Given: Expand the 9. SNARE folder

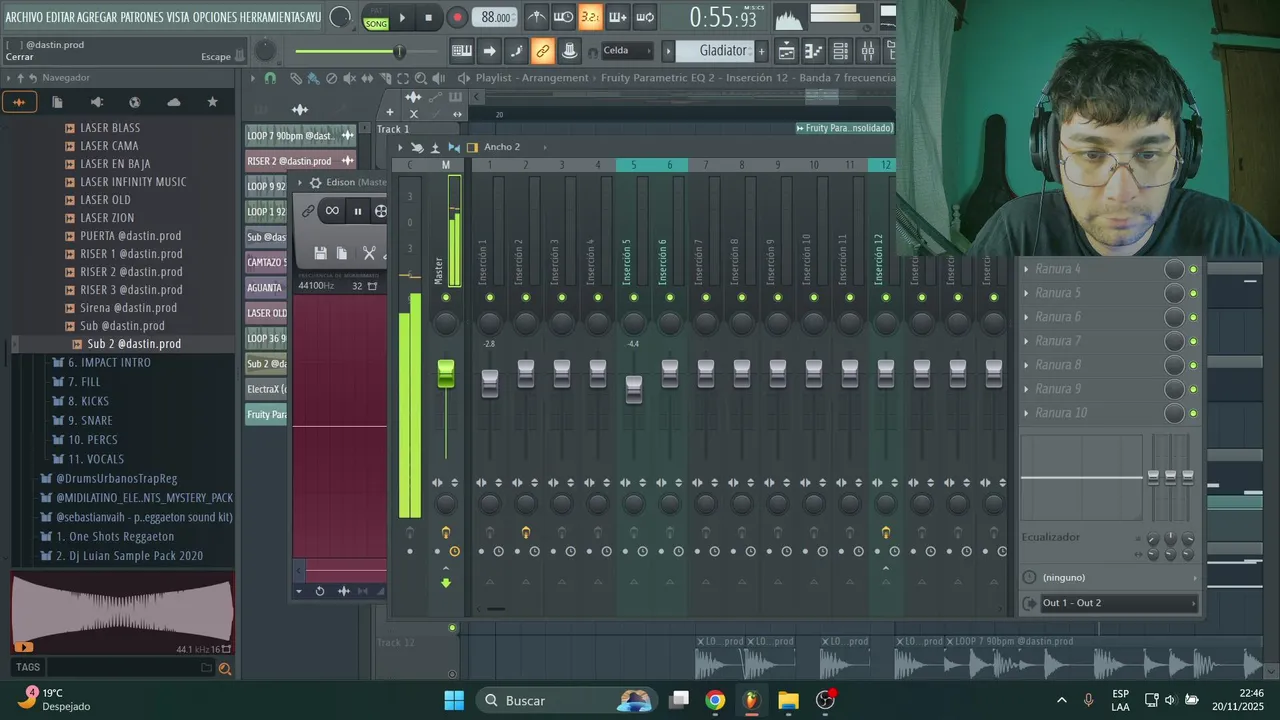Looking at the screenshot, I should tap(89, 421).
